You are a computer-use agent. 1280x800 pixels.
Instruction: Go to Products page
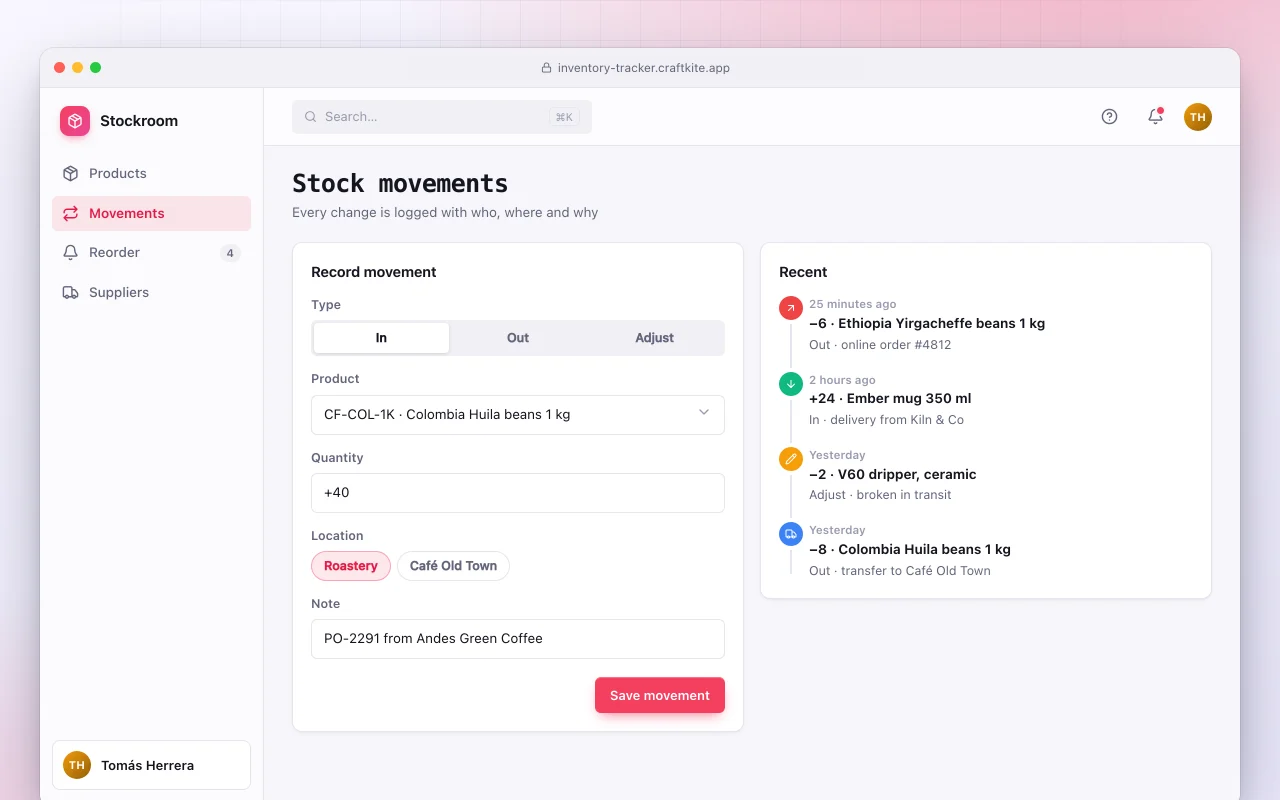click(x=151, y=173)
